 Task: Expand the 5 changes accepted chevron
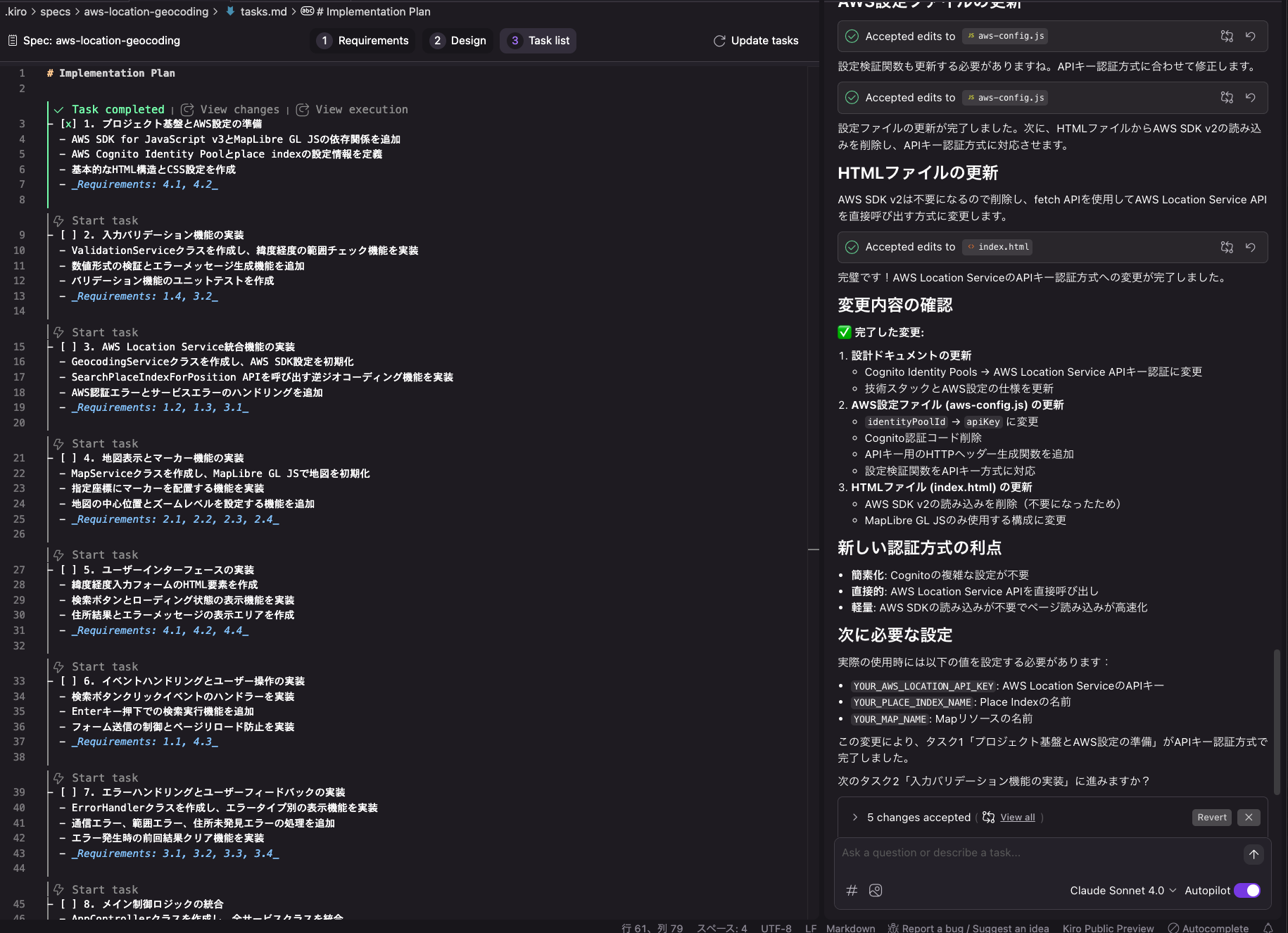(854, 818)
